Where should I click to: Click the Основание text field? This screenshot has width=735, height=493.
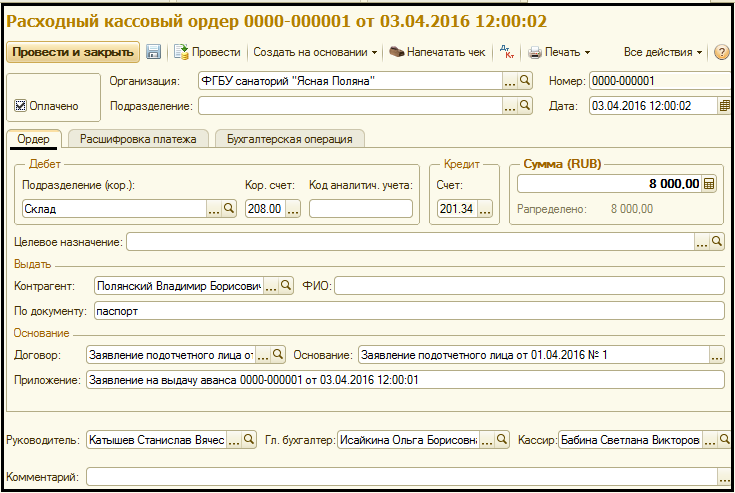coord(534,355)
